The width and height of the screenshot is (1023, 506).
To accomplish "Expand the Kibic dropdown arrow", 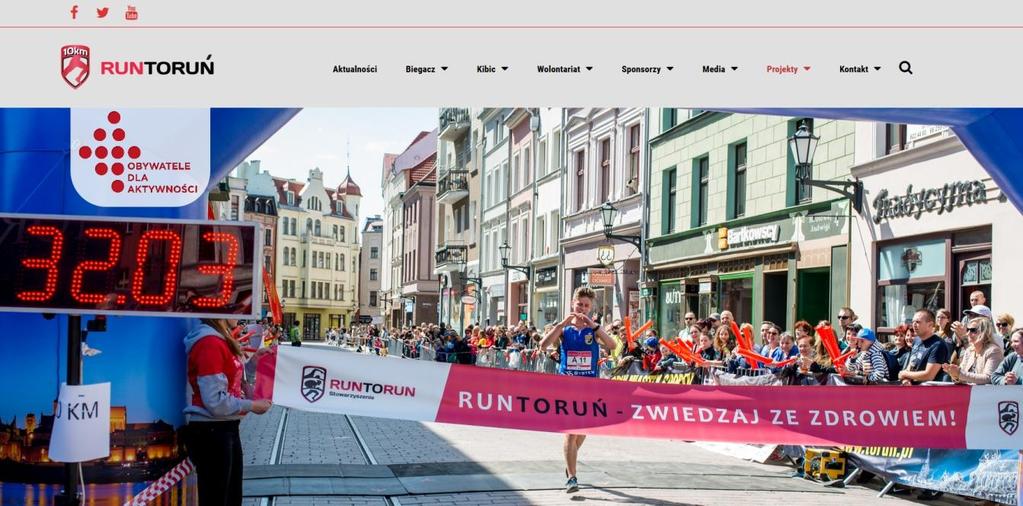I will tap(504, 68).
